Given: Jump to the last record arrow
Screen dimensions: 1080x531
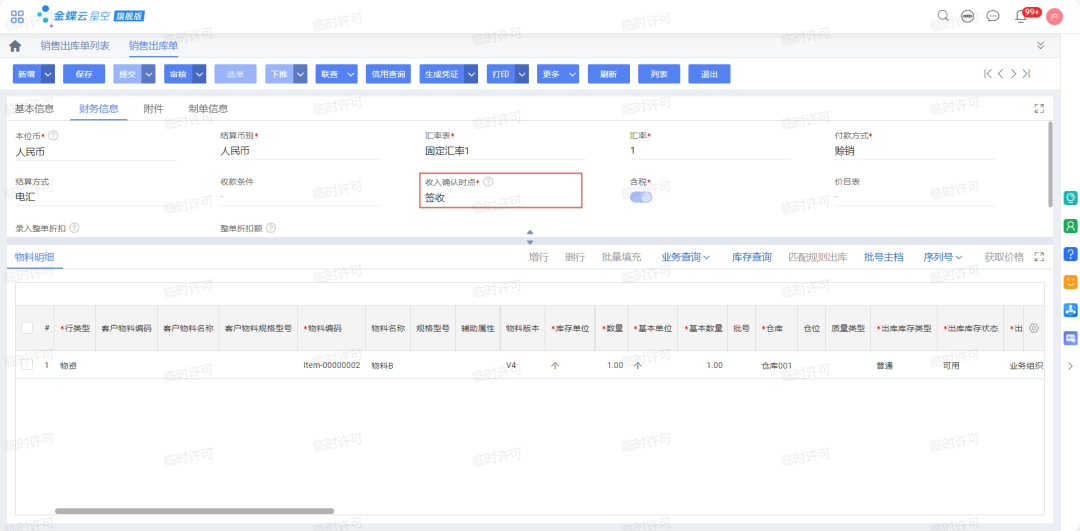Looking at the screenshot, I should tap(1026, 74).
